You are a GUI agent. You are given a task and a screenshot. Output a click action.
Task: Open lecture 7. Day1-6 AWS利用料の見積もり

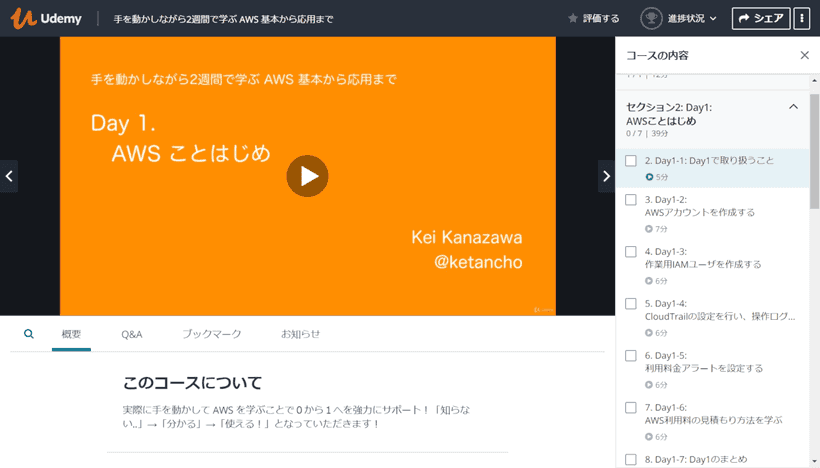pos(712,421)
